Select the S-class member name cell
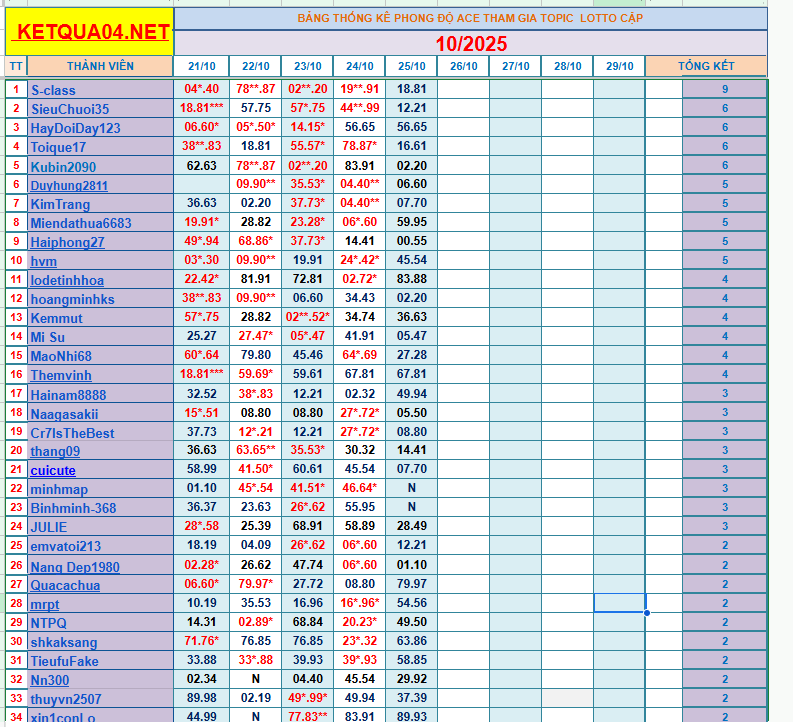793x727 pixels. pyautogui.click(x=100, y=90)
